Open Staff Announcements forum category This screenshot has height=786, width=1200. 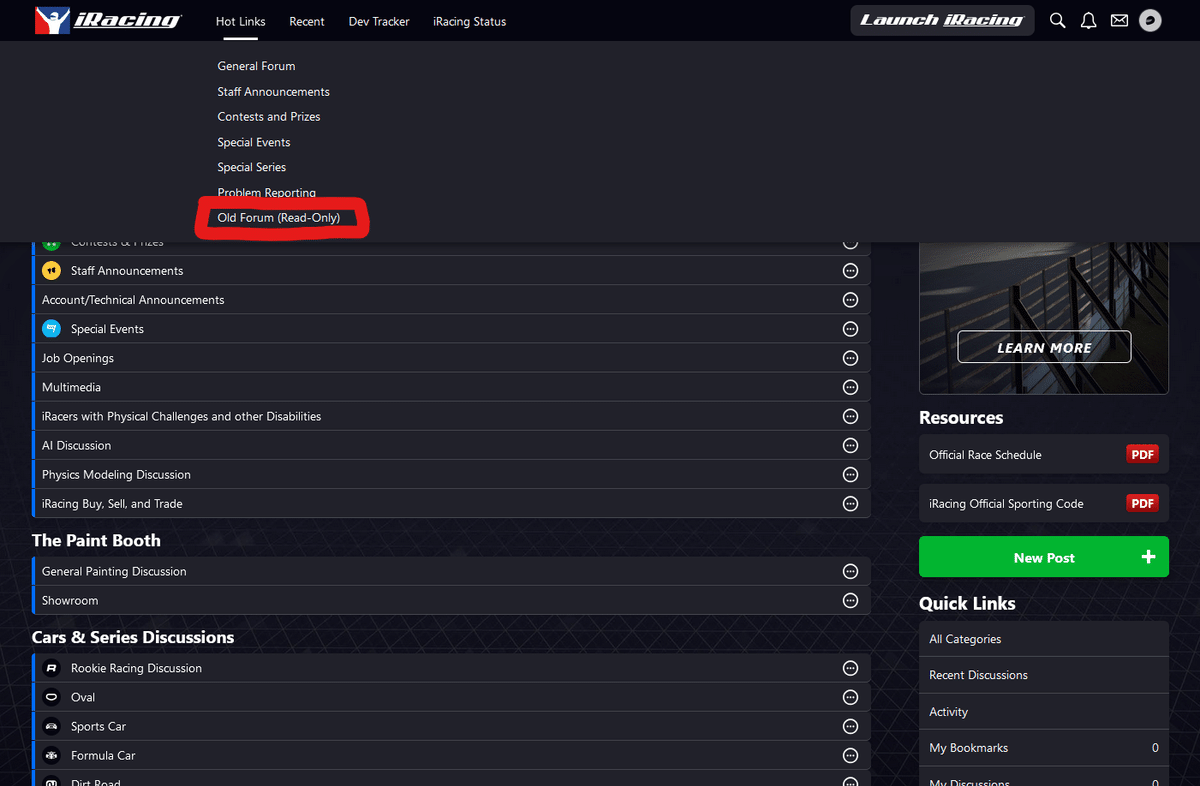(x=127, y=271)
